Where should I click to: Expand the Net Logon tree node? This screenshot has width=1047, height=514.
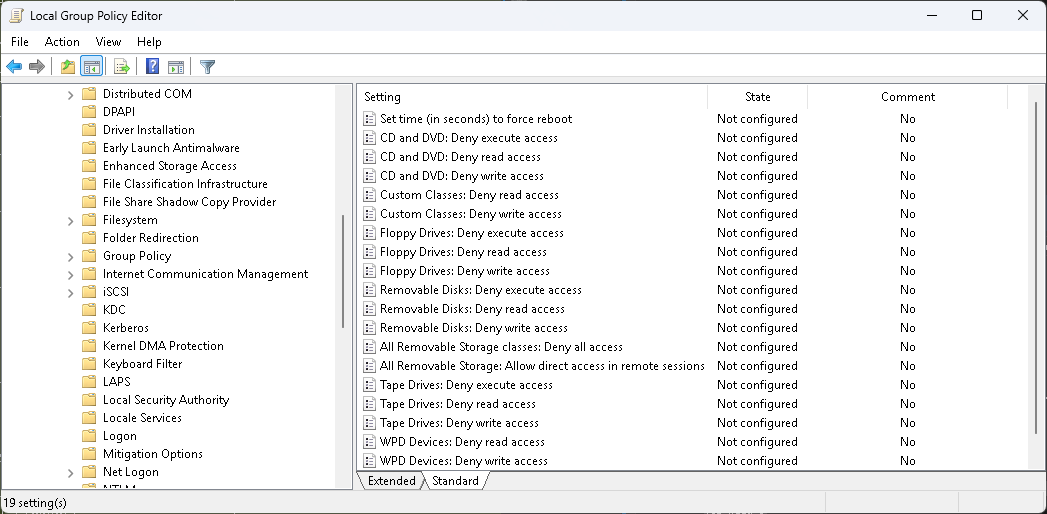pyautogui.click(x=71, y=473)
